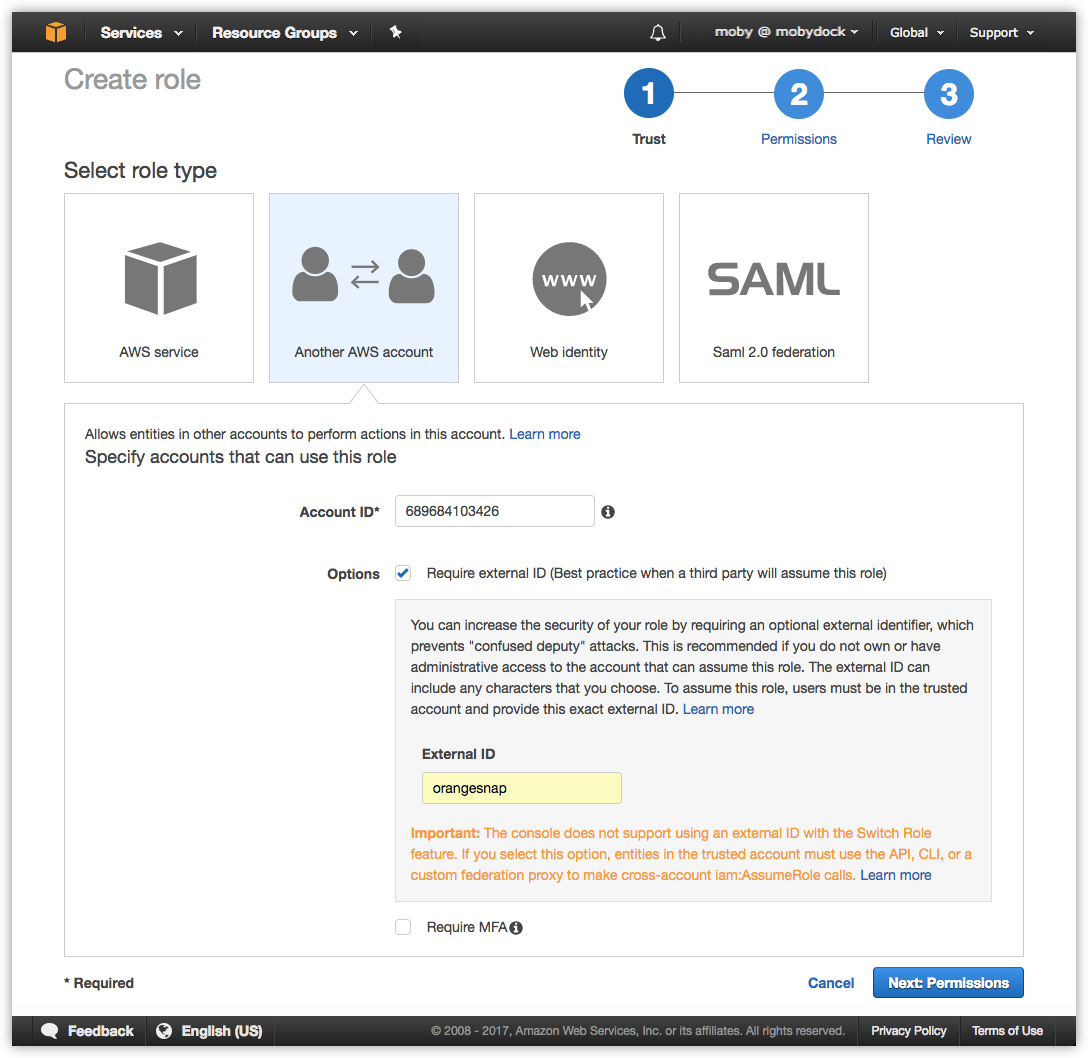
Task: Enable the Require MFA checkbox
Action: [x=402, y=927]
